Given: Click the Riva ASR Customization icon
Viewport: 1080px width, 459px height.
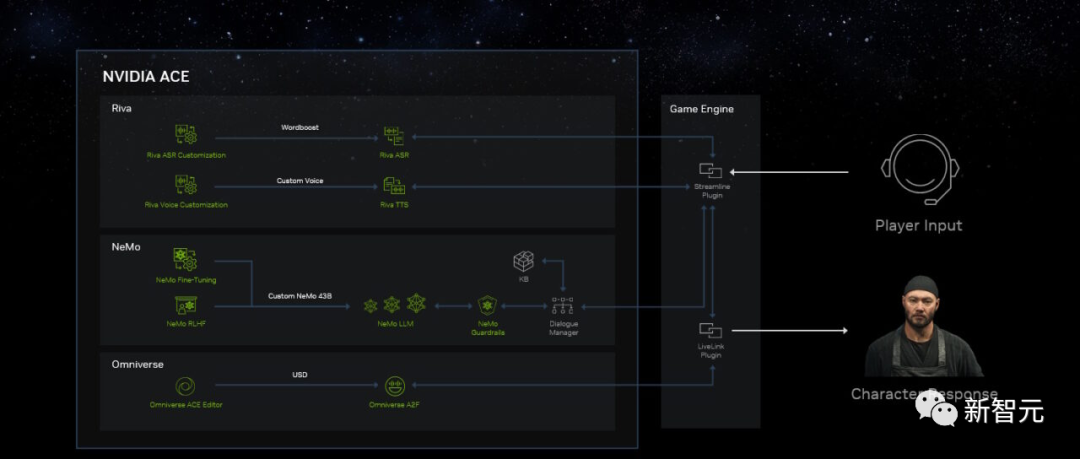Looking at the screenshot, I should [186, 135].
